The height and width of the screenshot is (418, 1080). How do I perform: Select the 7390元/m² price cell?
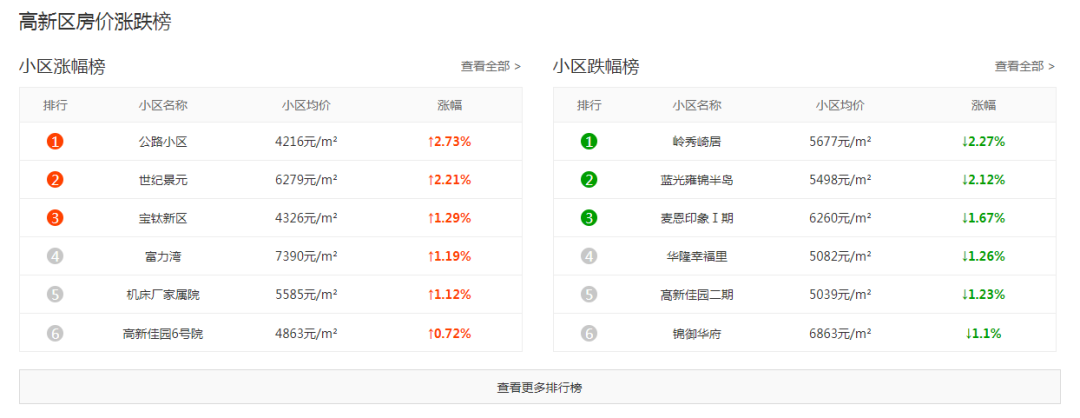pyautogui.click(x=306, y=257)
